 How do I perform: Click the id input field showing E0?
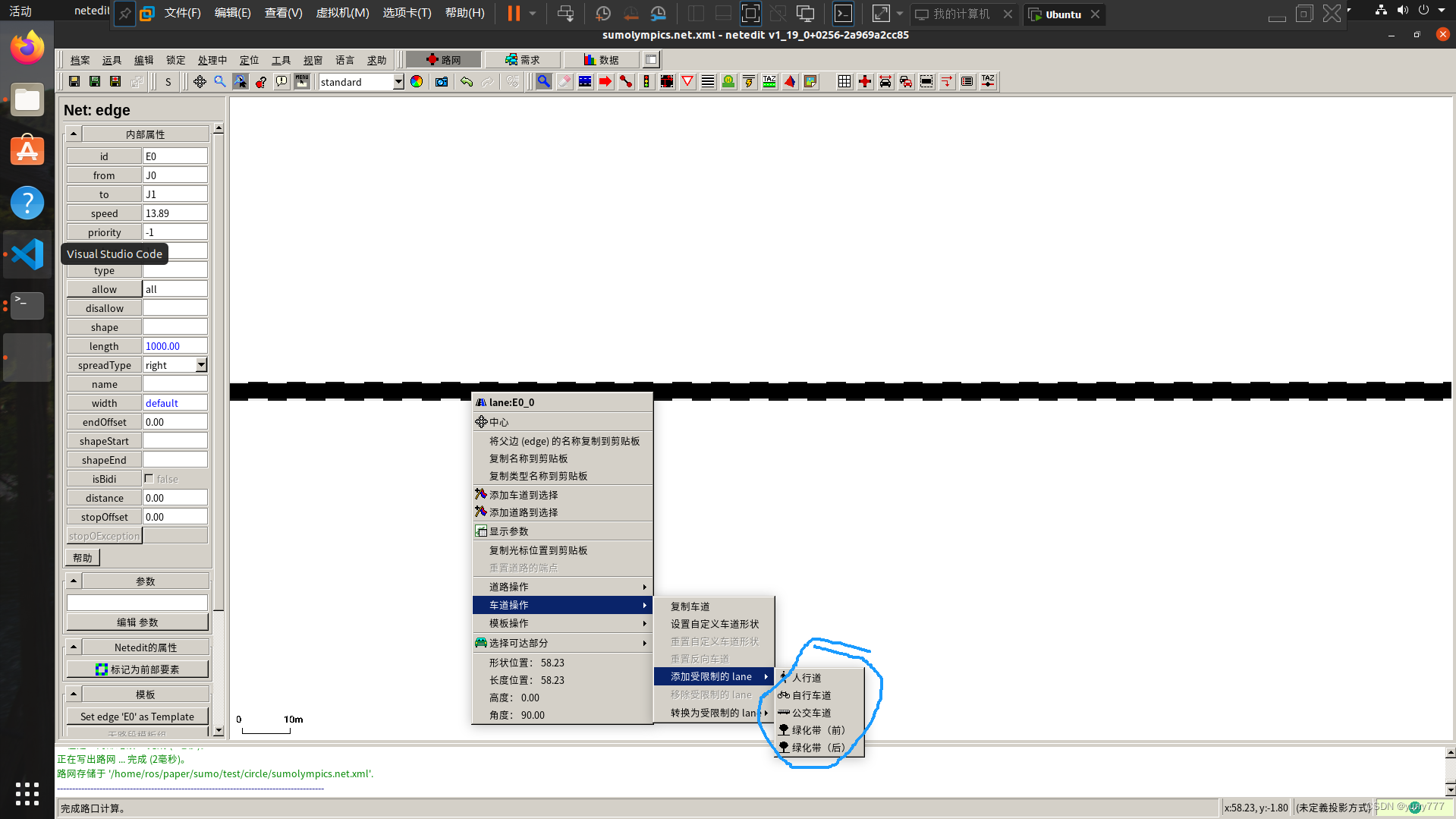pyautogui.click(x=175, y=156)
